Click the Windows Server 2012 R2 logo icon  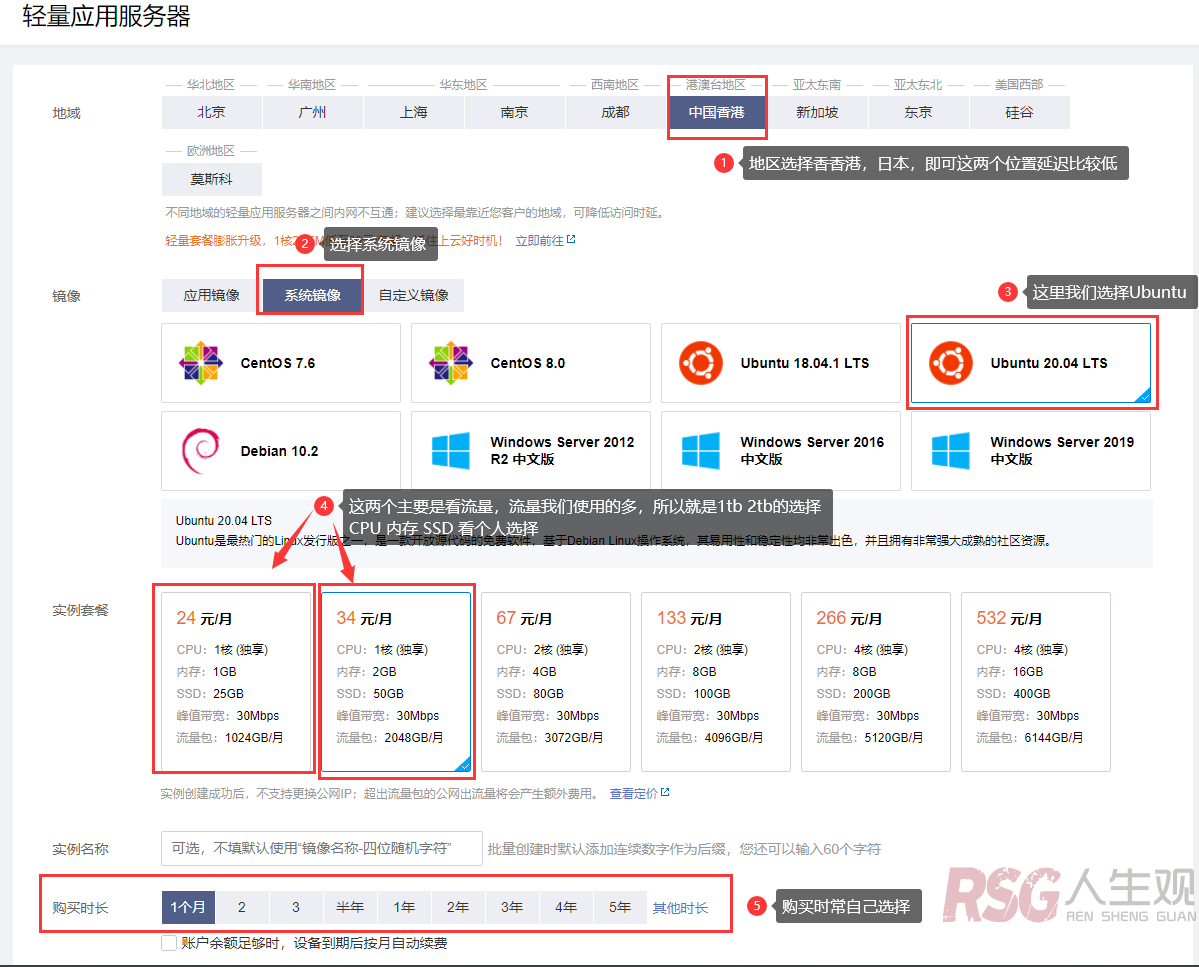coord(451,451)
